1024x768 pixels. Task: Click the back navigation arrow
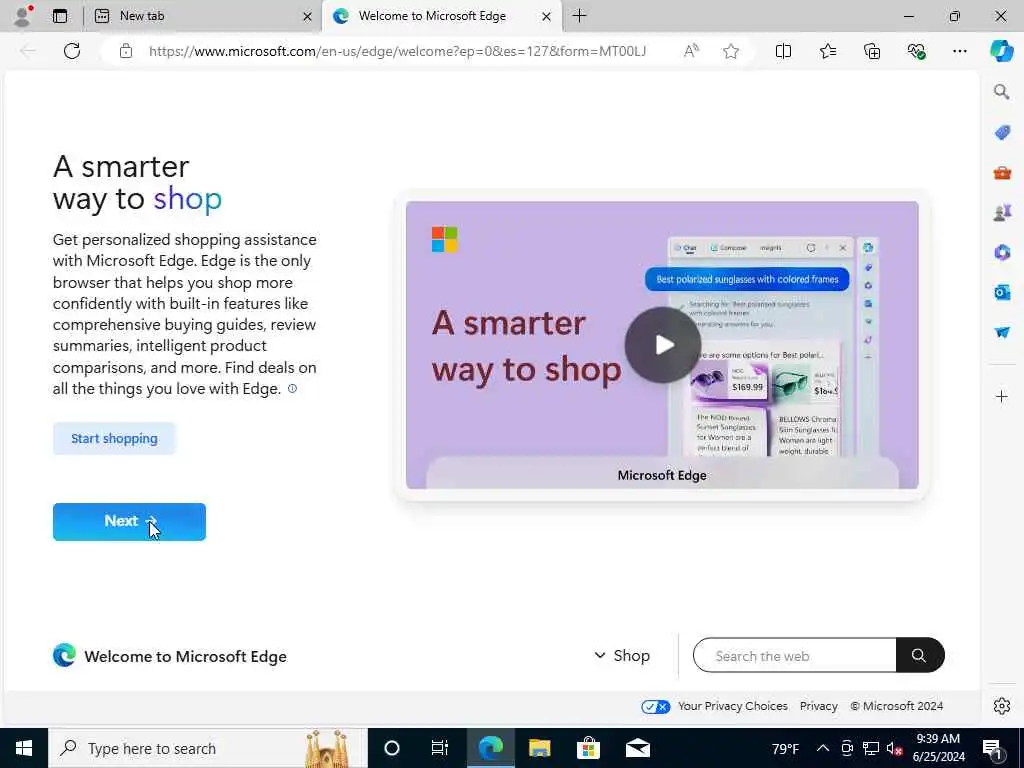(x=28, y=51)
